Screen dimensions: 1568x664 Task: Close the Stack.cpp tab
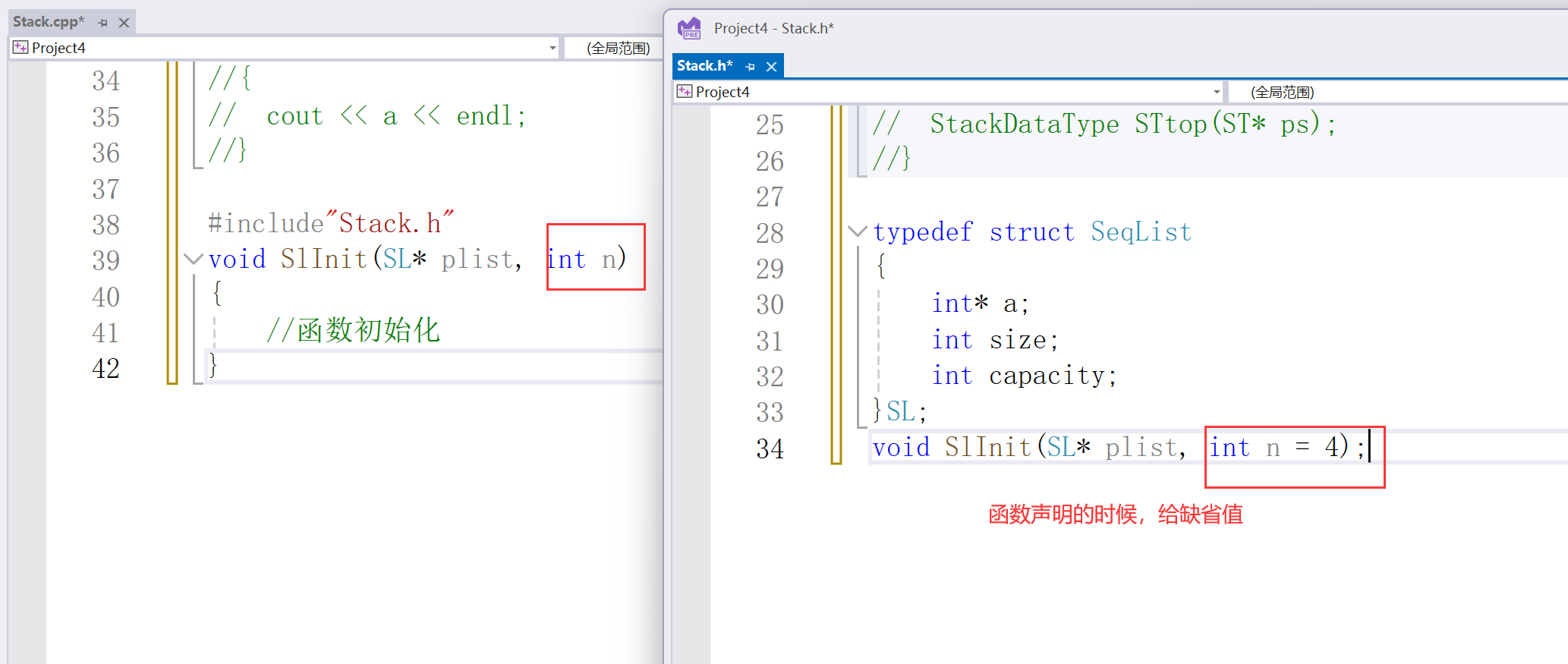(124, 23)
